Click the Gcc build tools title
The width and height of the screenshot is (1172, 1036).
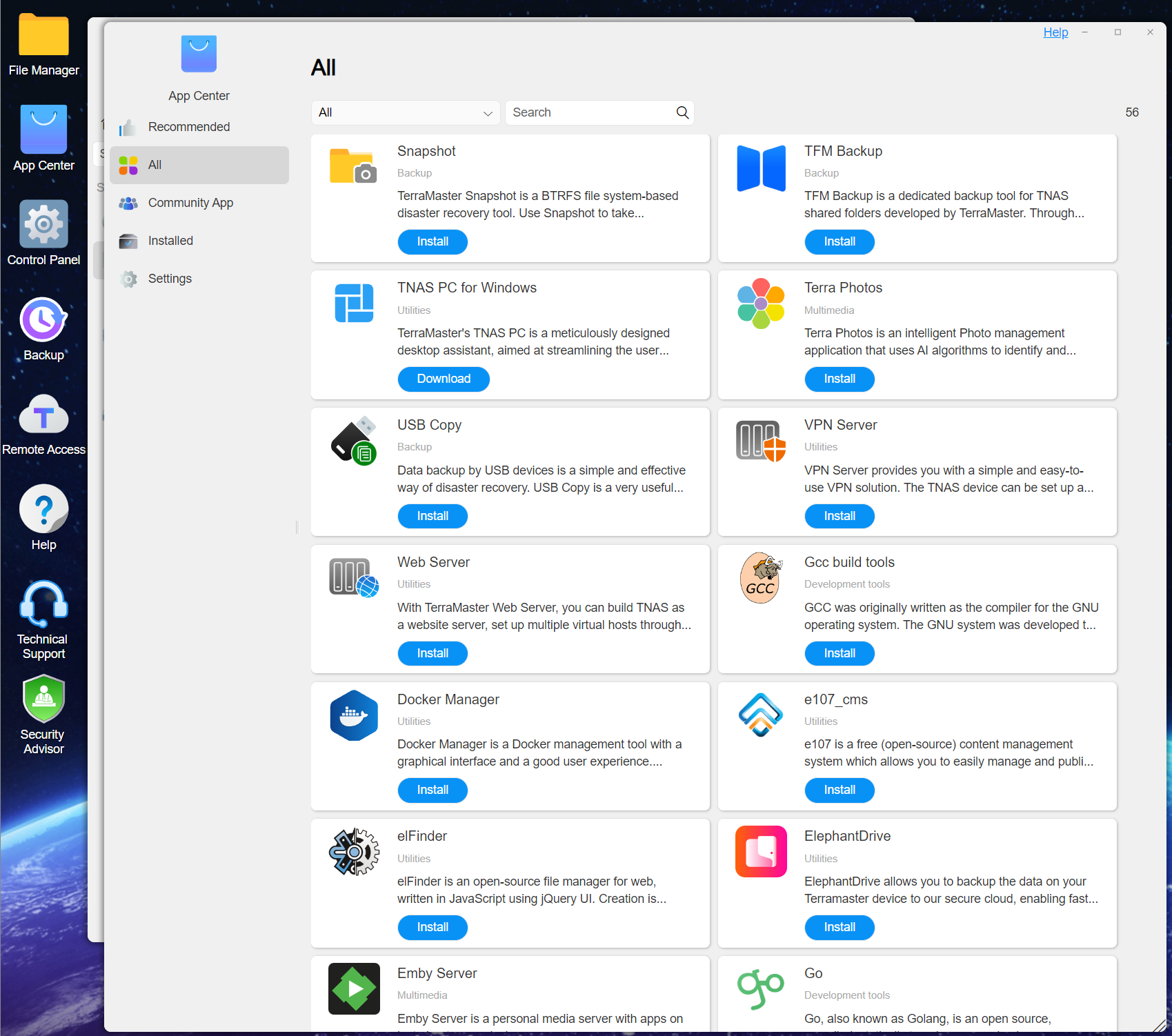pyautogui.click(x=849, y=562)
